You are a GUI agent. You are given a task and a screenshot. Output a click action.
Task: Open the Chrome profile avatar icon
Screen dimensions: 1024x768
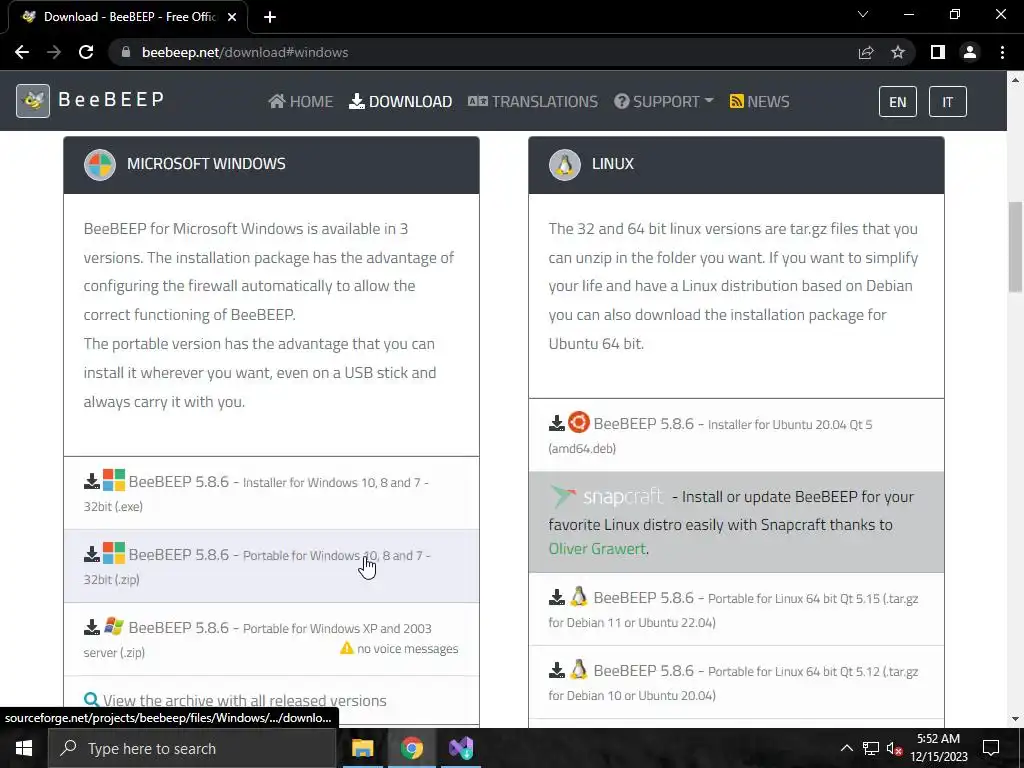tap(970, 52)
